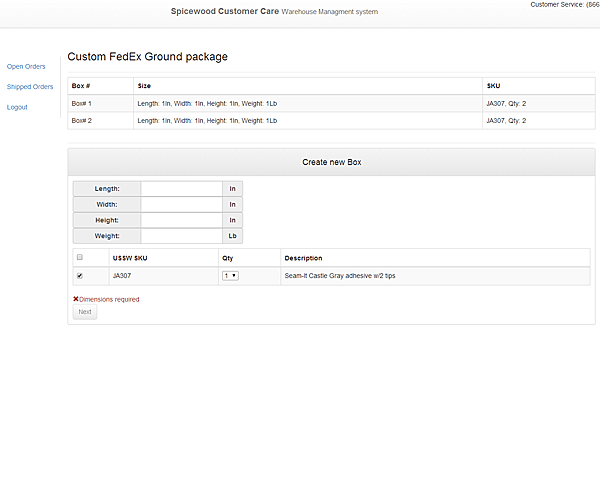Click the 'In' unit beside Length
This screenshot has height=490, width=600.
(x=233, y=189)
